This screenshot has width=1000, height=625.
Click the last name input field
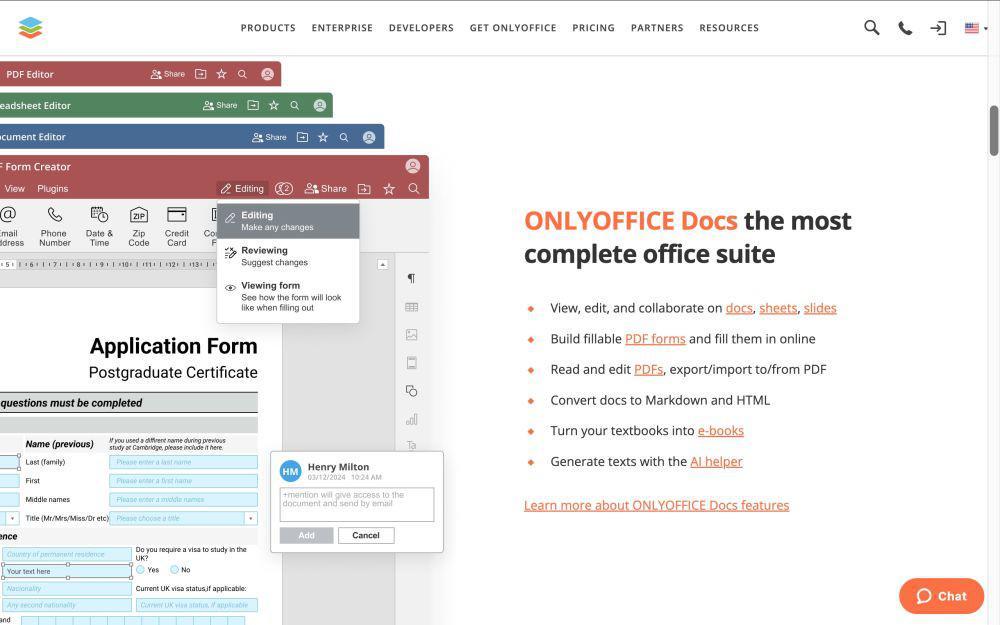point(183,462)
